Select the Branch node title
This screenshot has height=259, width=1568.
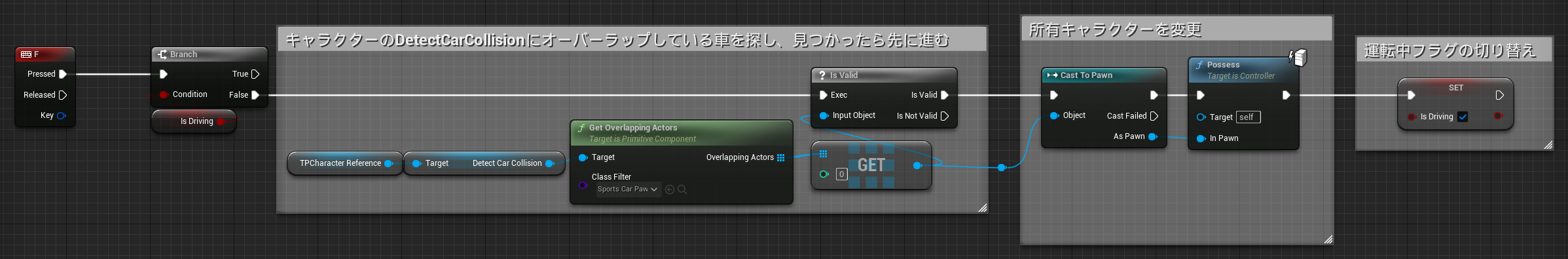pos(183,54)
